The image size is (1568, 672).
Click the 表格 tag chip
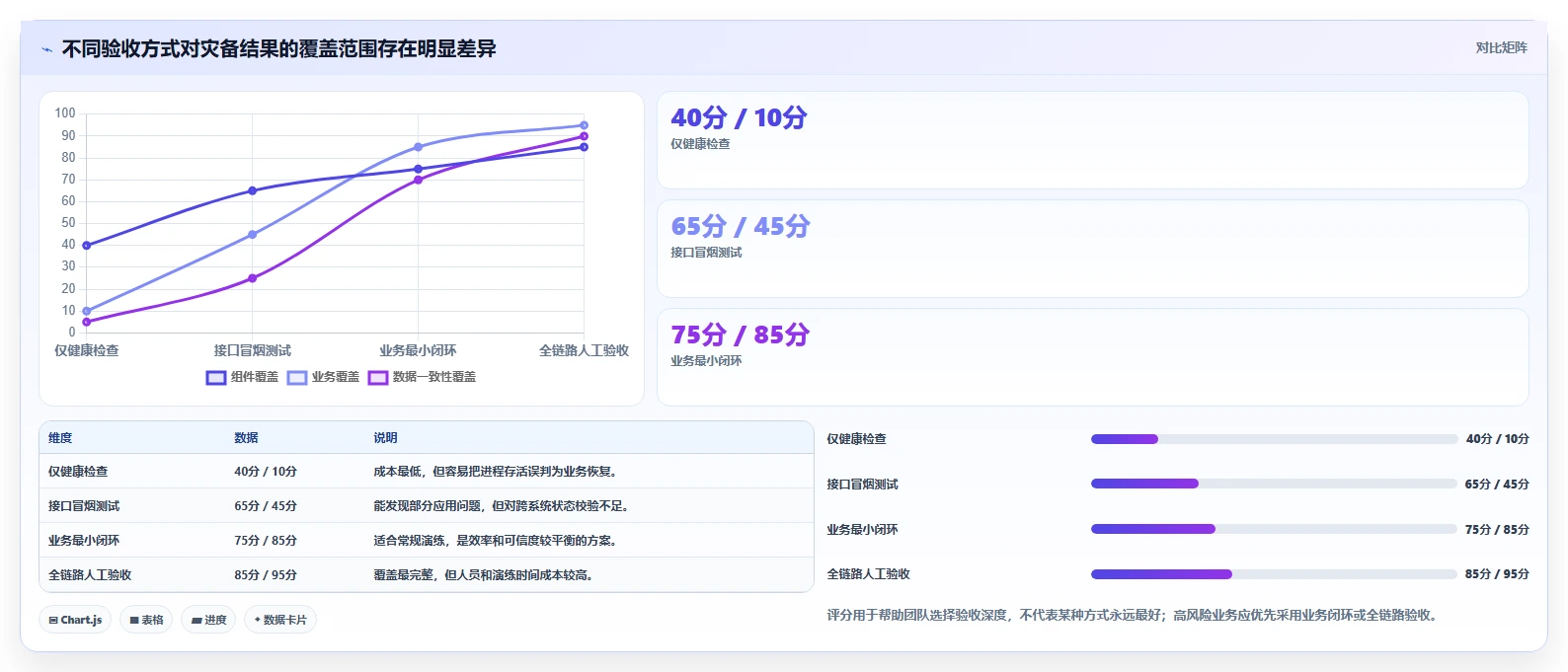click(146, 620)
